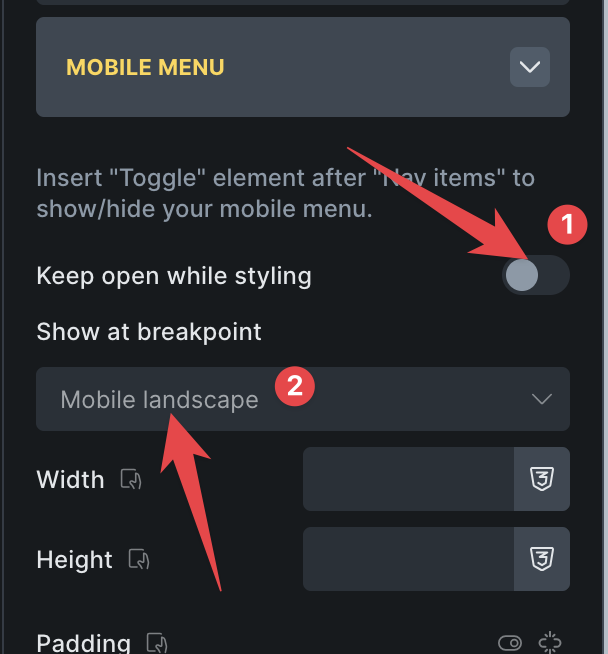Click the Keep open while styling label
The width and height of the screenshot is (608, 654).
174,276
